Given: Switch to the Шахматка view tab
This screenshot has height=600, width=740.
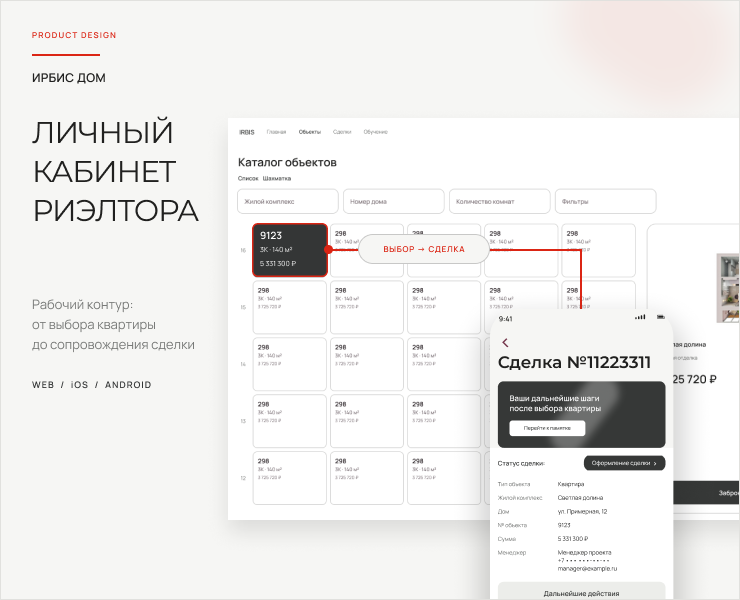Looking at the screenshot, I should tap(277, 178).
